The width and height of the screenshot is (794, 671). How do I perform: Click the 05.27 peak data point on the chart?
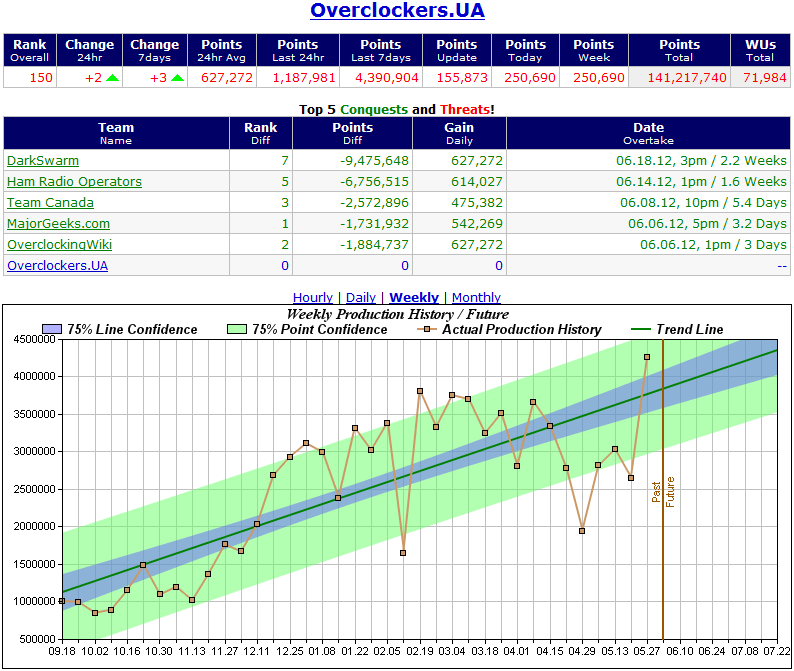click(647, 357)
